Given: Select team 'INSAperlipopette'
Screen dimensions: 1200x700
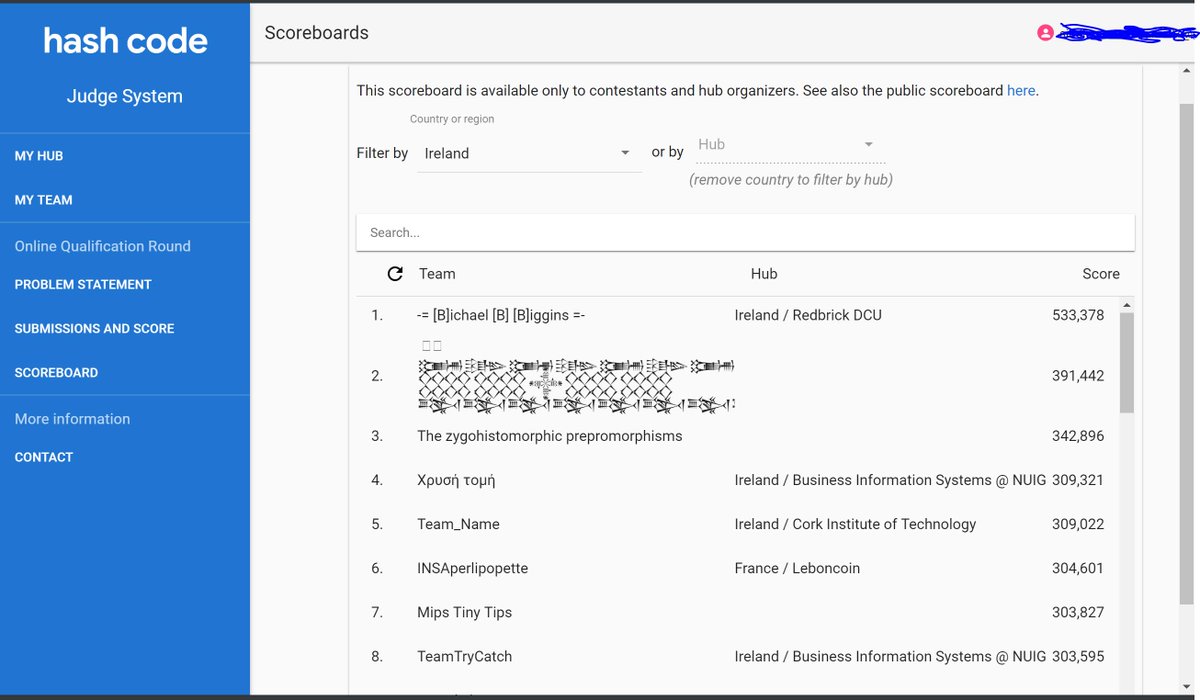Looking at the screenshot, I should tap(472, 568).
